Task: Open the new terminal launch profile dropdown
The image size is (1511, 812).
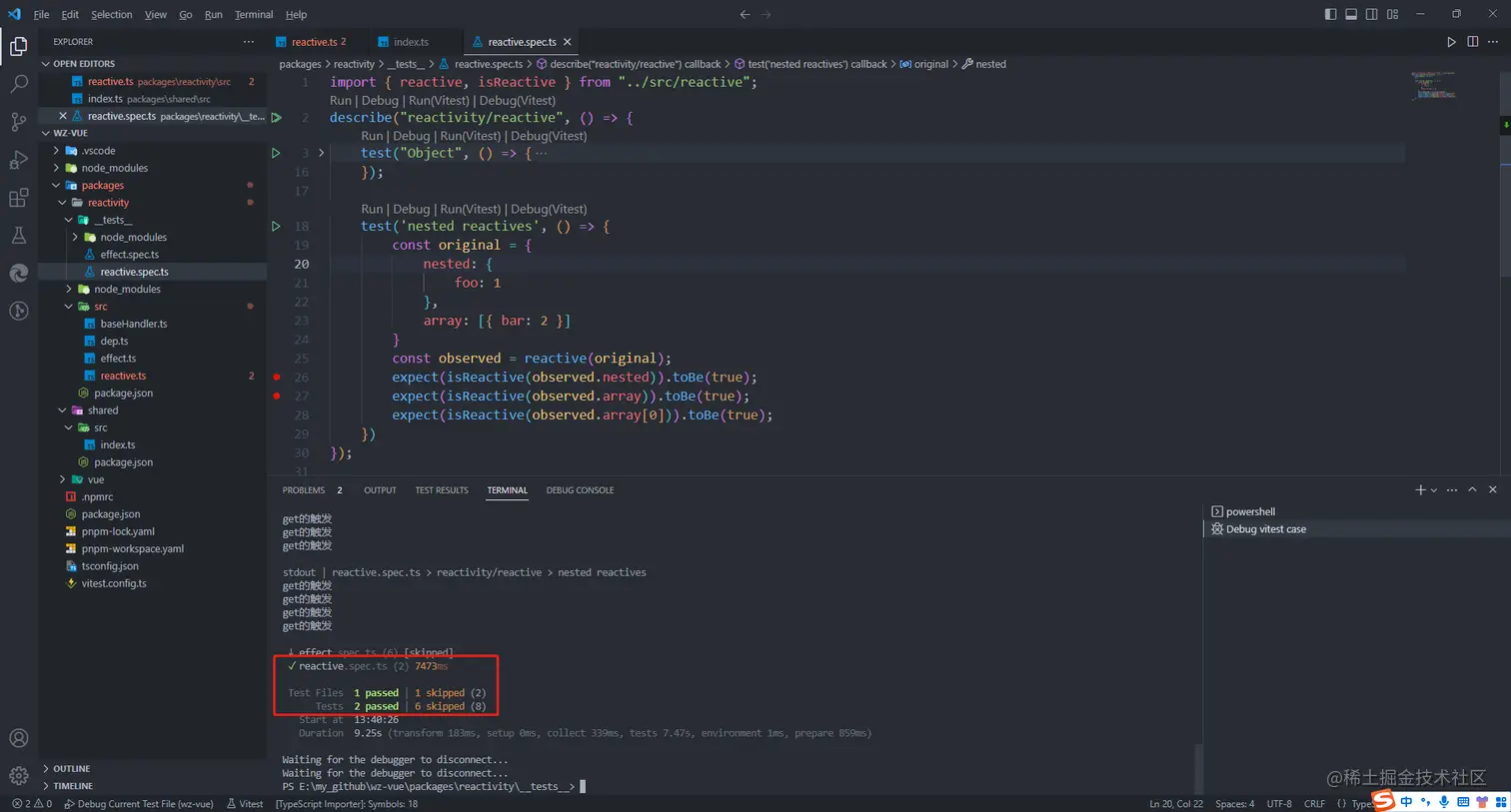Action: coord(1434,490)
